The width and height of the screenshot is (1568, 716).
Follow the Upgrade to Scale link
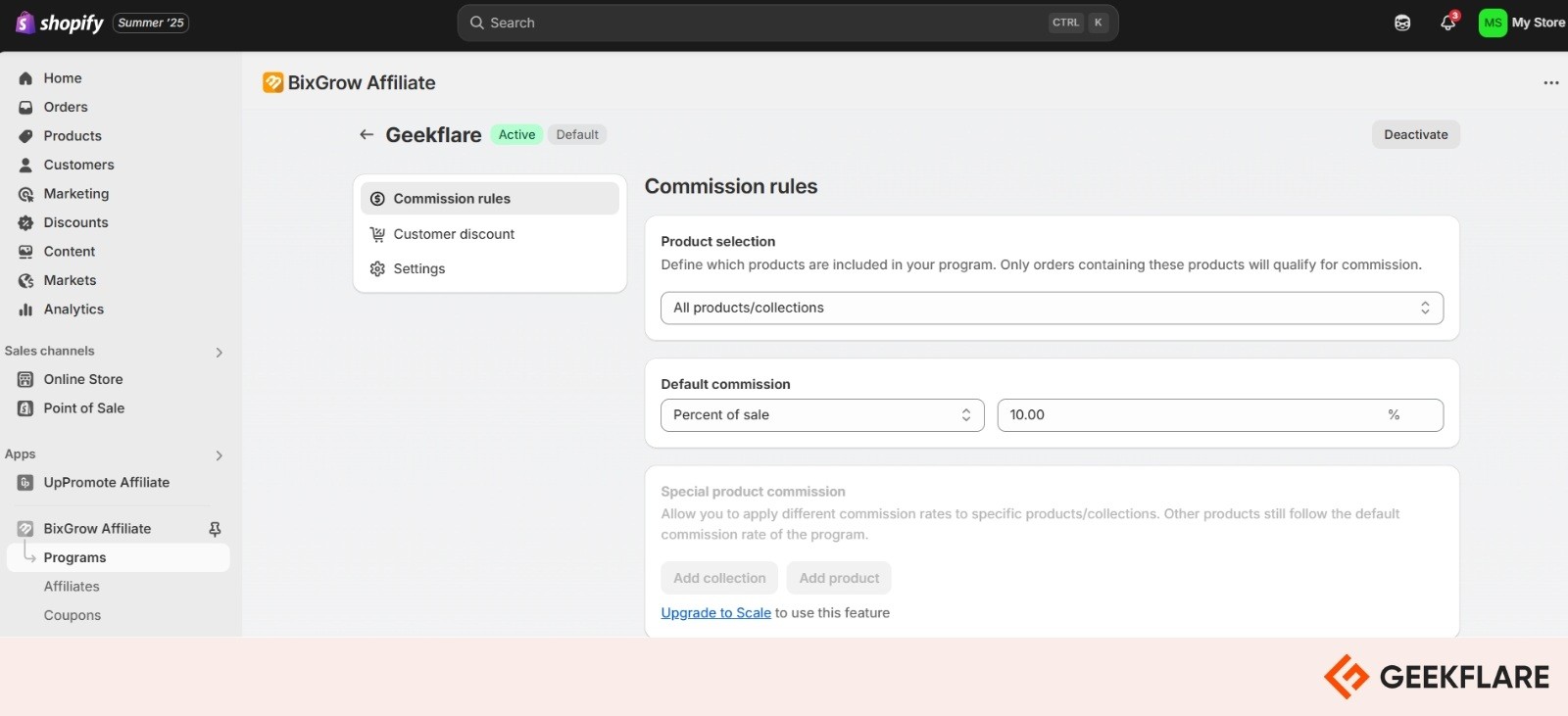pos(715,613)
